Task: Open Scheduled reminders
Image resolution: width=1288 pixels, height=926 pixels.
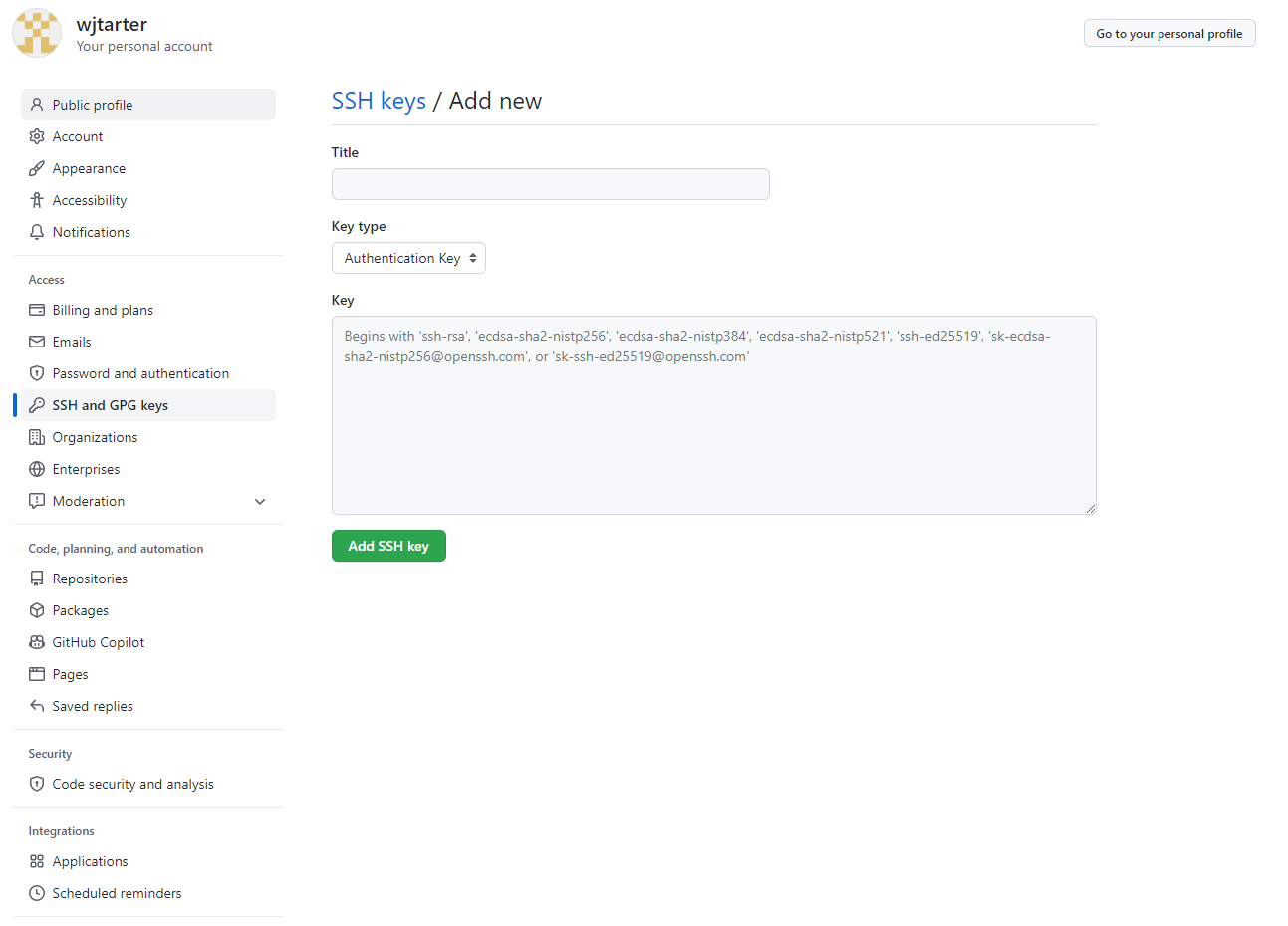Action: [x=148, y=893]
